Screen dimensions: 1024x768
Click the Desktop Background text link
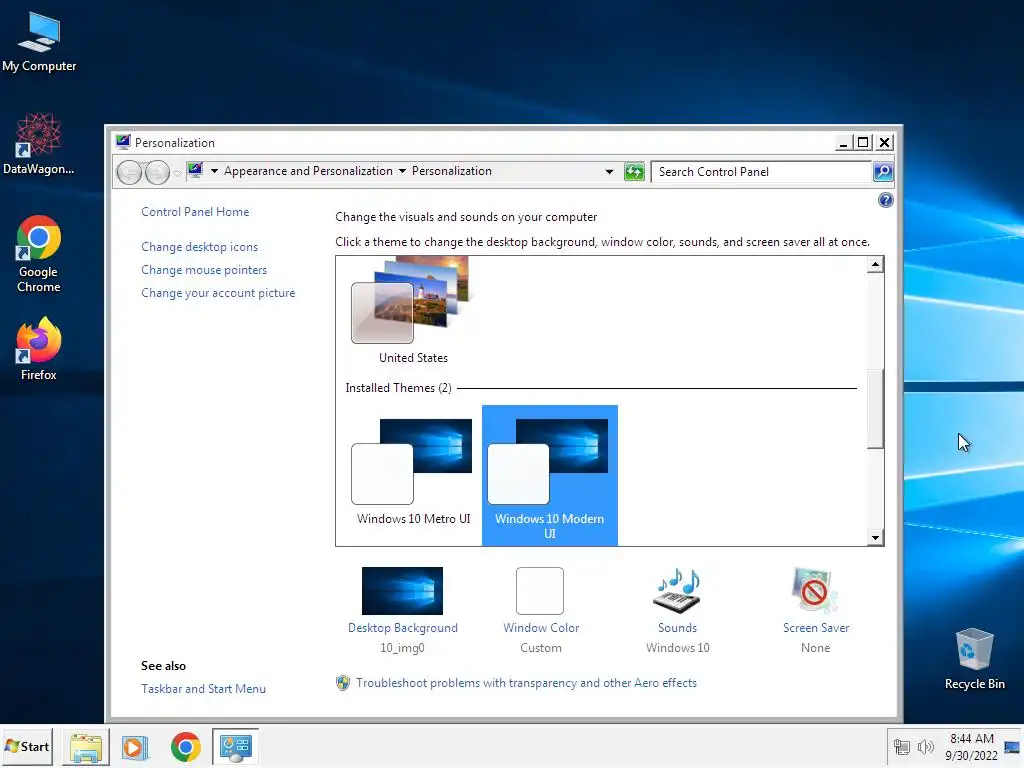pos(403,628)
